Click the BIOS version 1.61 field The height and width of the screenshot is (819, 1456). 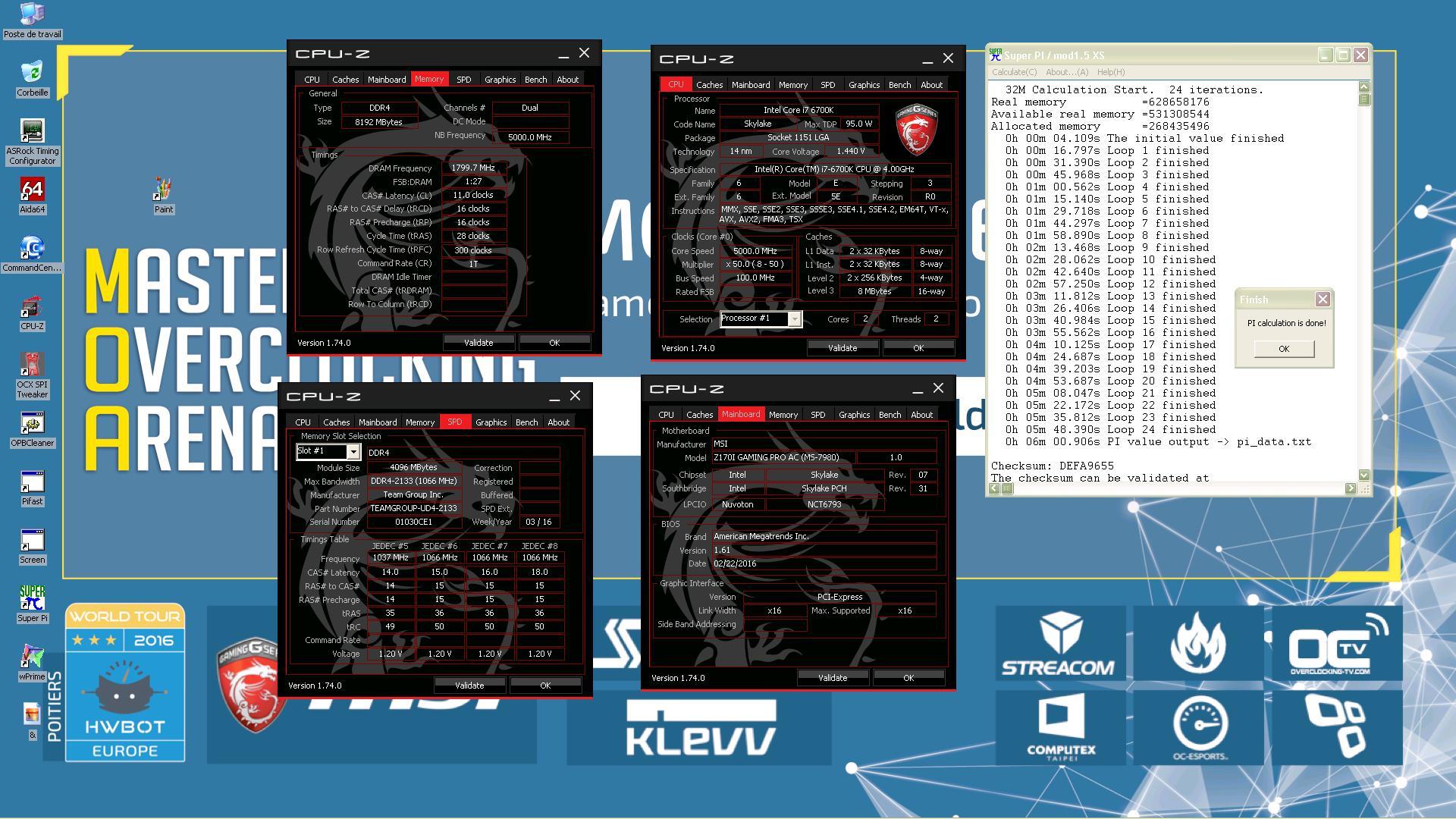(824, 551)
